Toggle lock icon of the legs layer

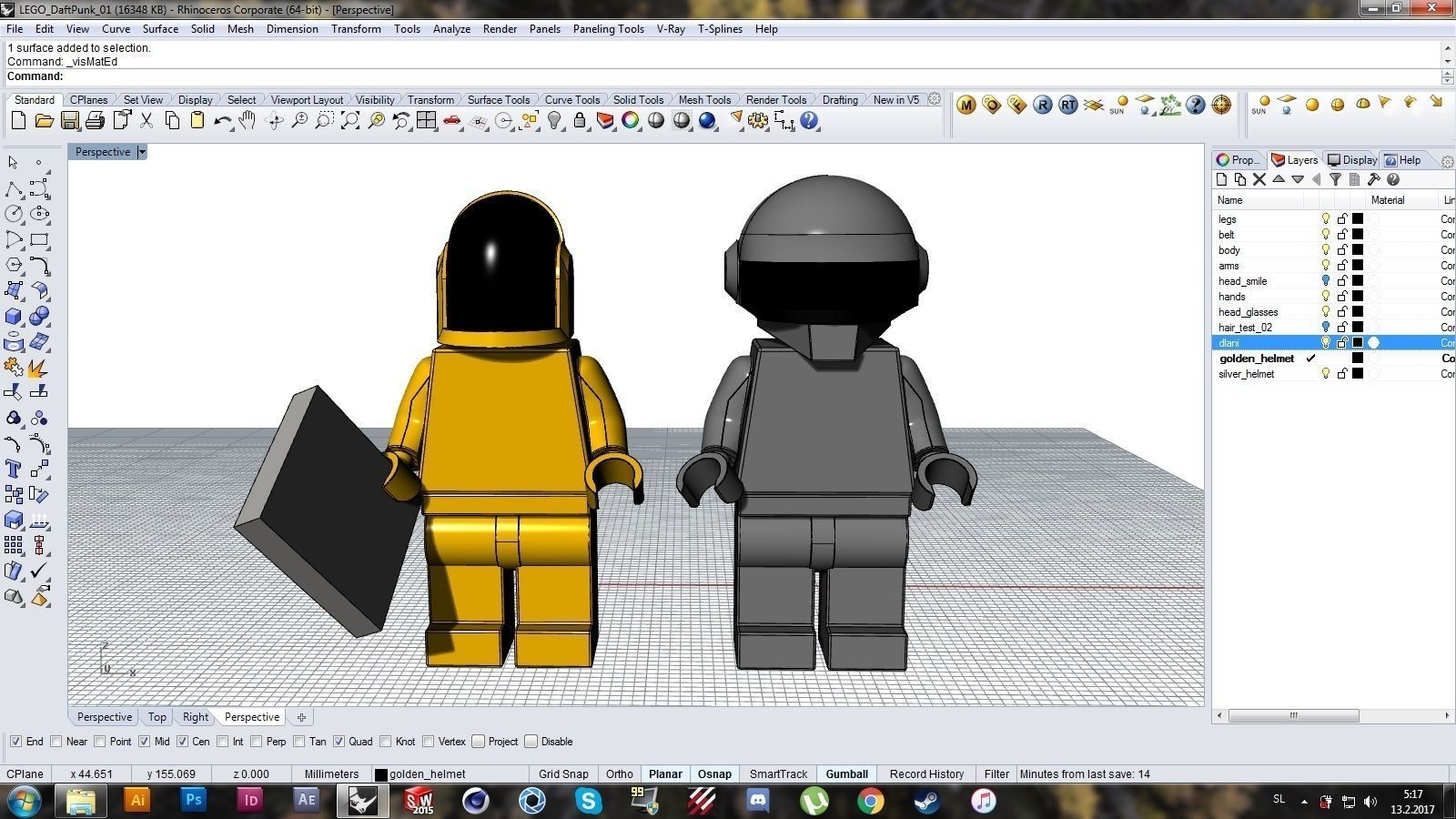[x=1342, y=219]
